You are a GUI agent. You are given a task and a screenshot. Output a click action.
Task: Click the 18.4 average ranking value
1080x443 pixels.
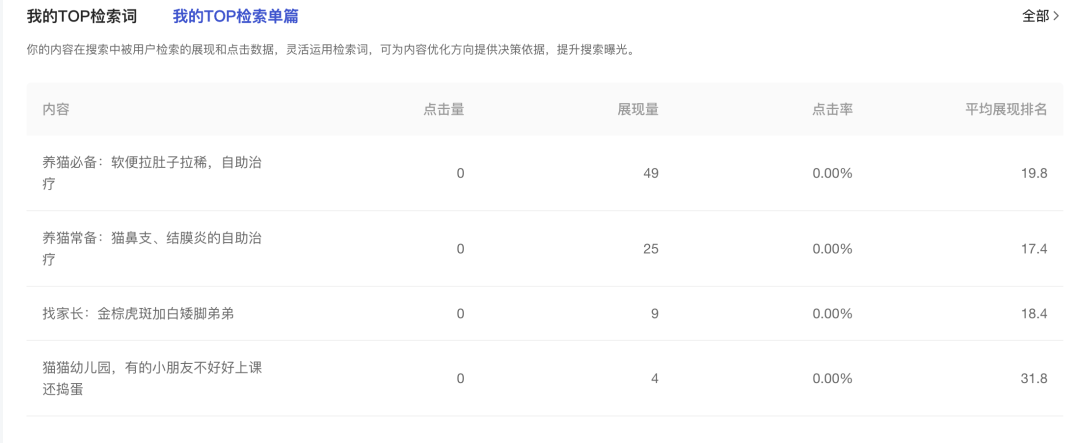click(x=1034, y=313)
